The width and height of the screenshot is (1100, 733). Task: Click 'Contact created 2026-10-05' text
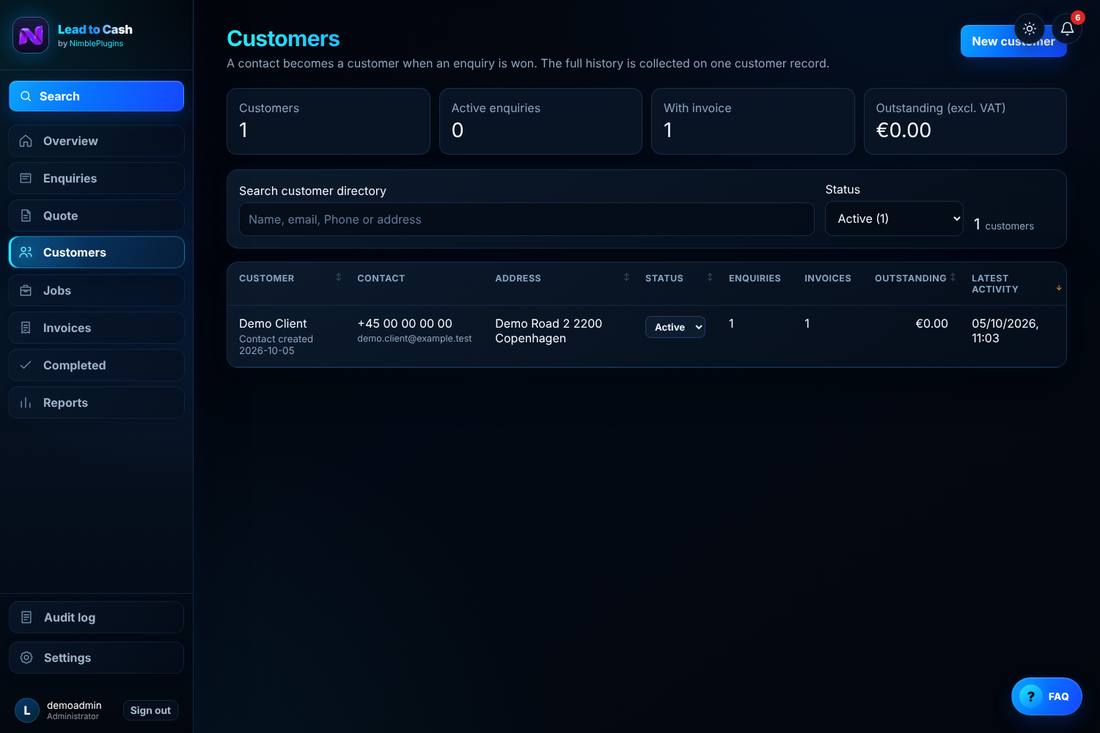(276, 344)
